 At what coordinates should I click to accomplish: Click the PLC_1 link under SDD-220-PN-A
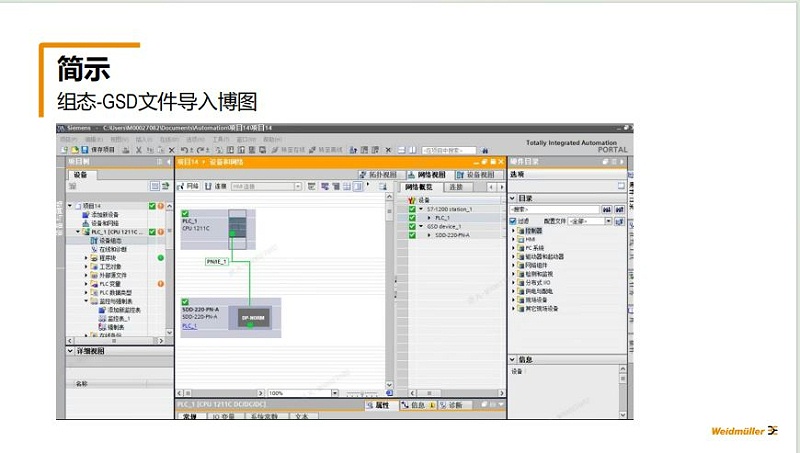pyautogui.click(x=189, y=325)
